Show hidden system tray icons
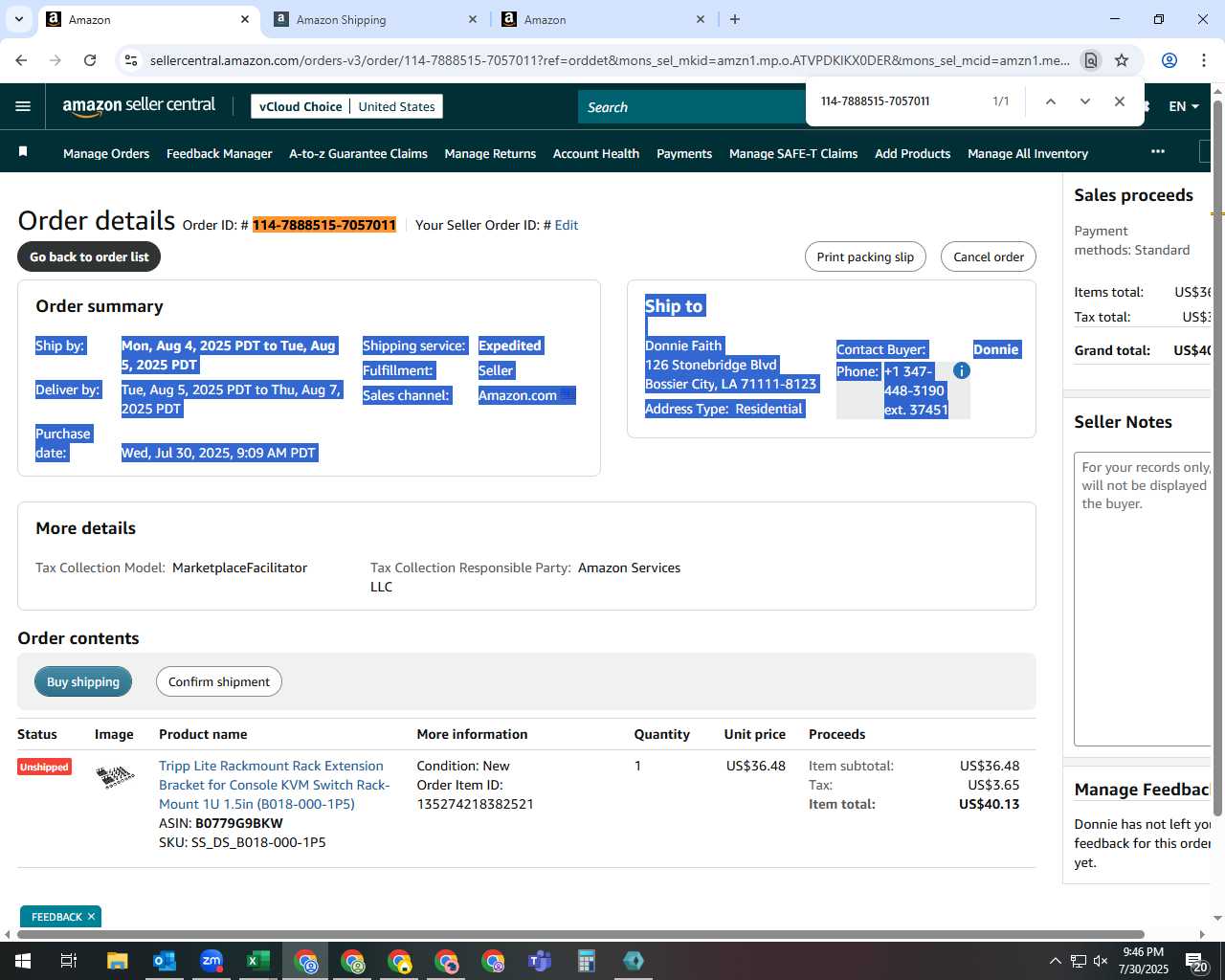 [1055, 961]
